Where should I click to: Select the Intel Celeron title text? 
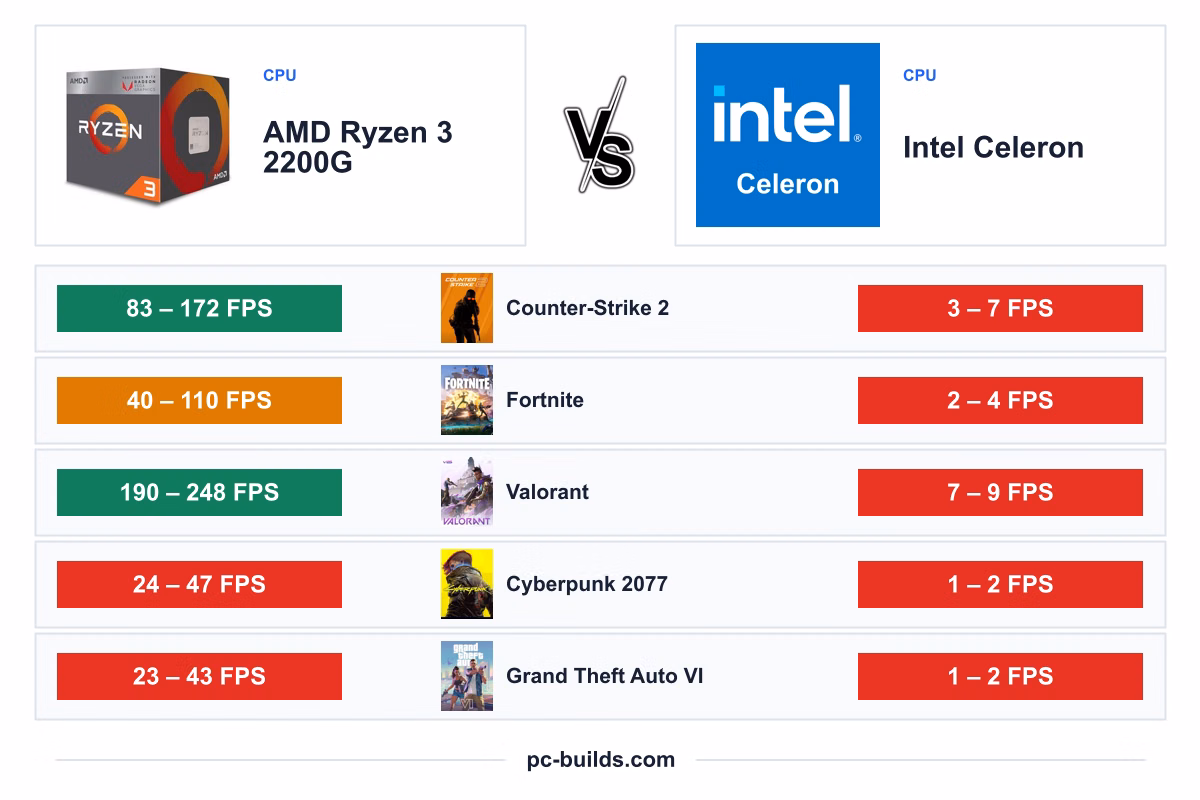click(x=993, y=148)
